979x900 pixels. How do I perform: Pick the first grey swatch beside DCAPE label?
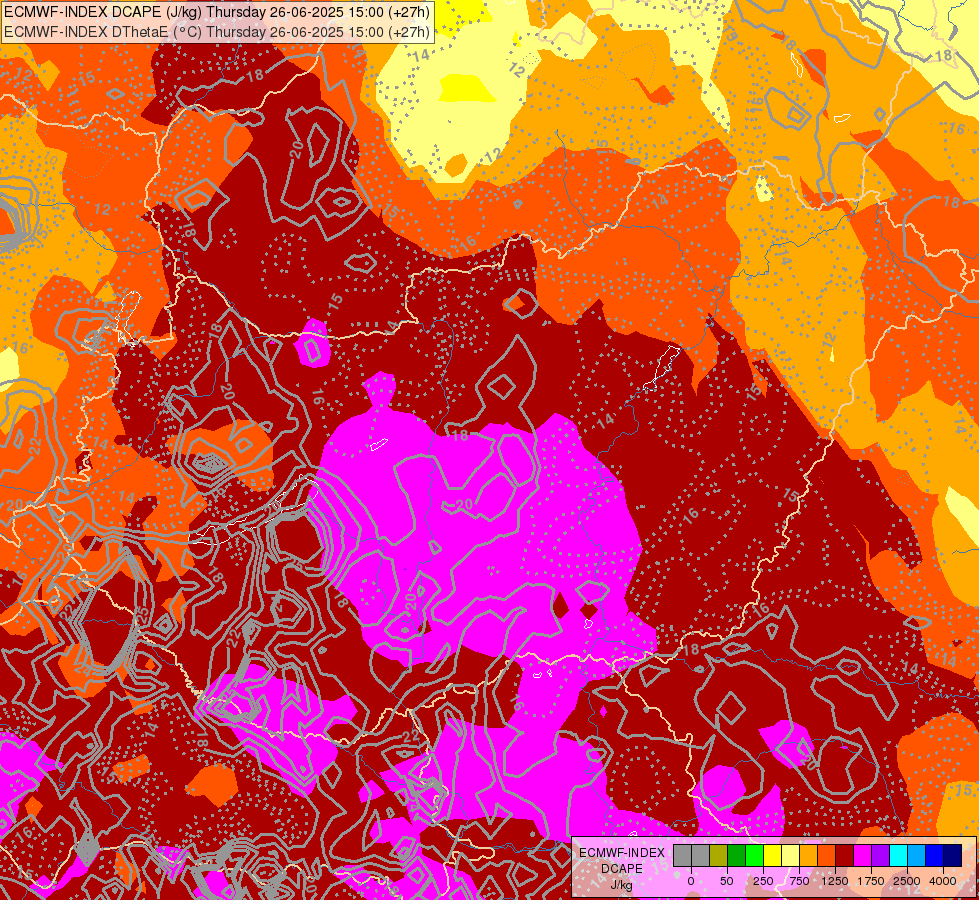click(682, 855)
